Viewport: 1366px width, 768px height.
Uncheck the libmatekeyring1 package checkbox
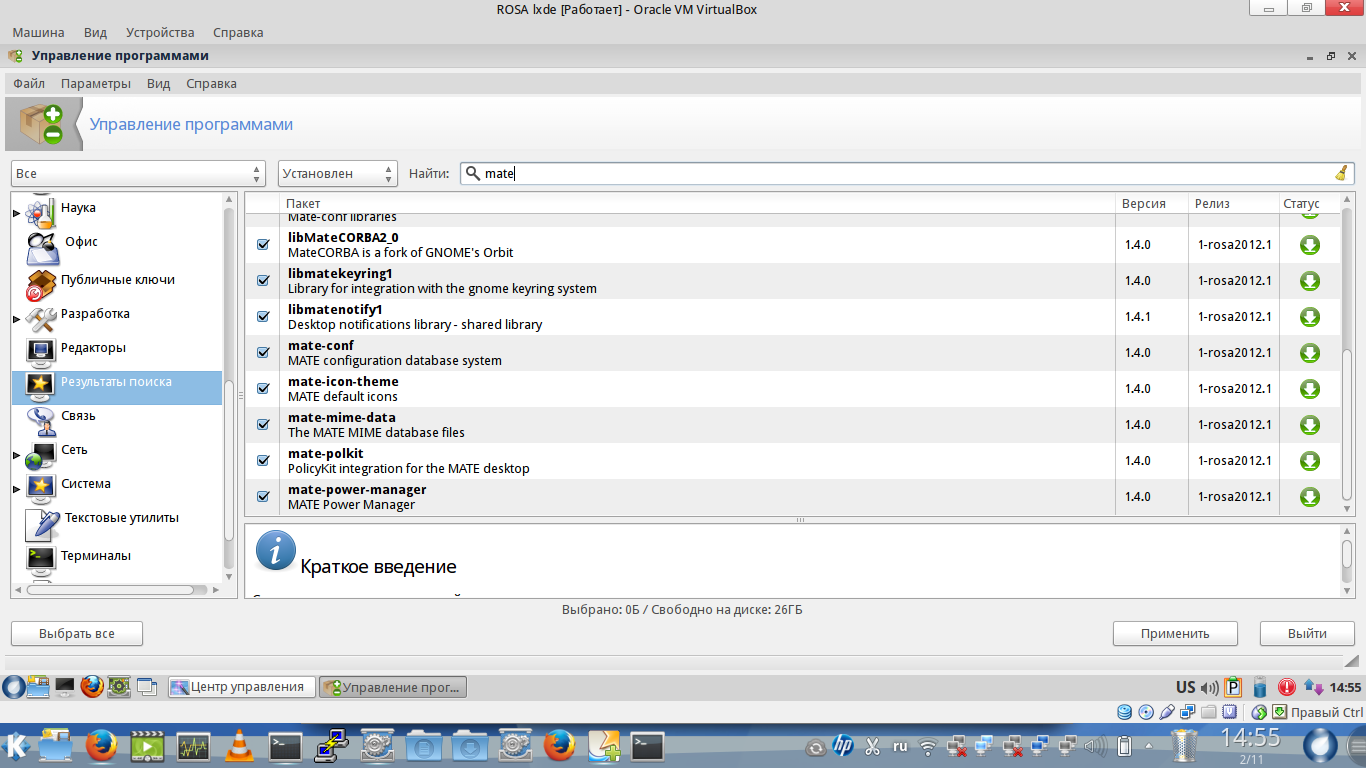(264, 281)
